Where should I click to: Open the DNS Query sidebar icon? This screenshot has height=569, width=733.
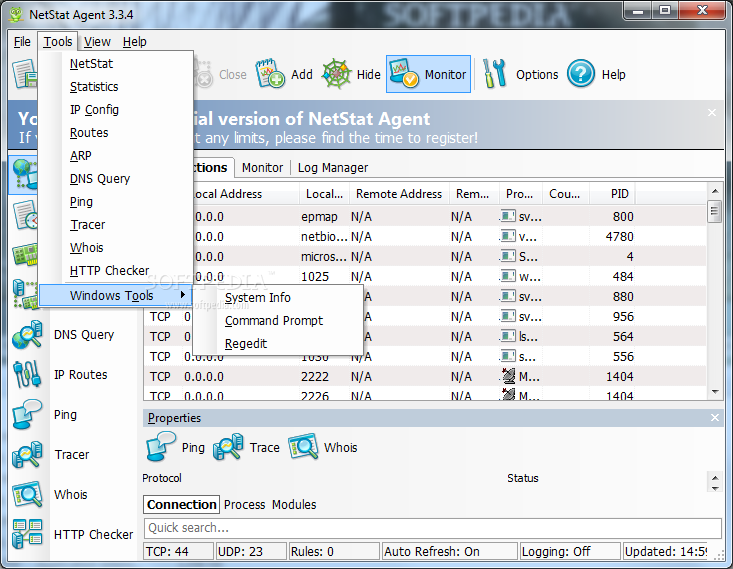point(27,335)
